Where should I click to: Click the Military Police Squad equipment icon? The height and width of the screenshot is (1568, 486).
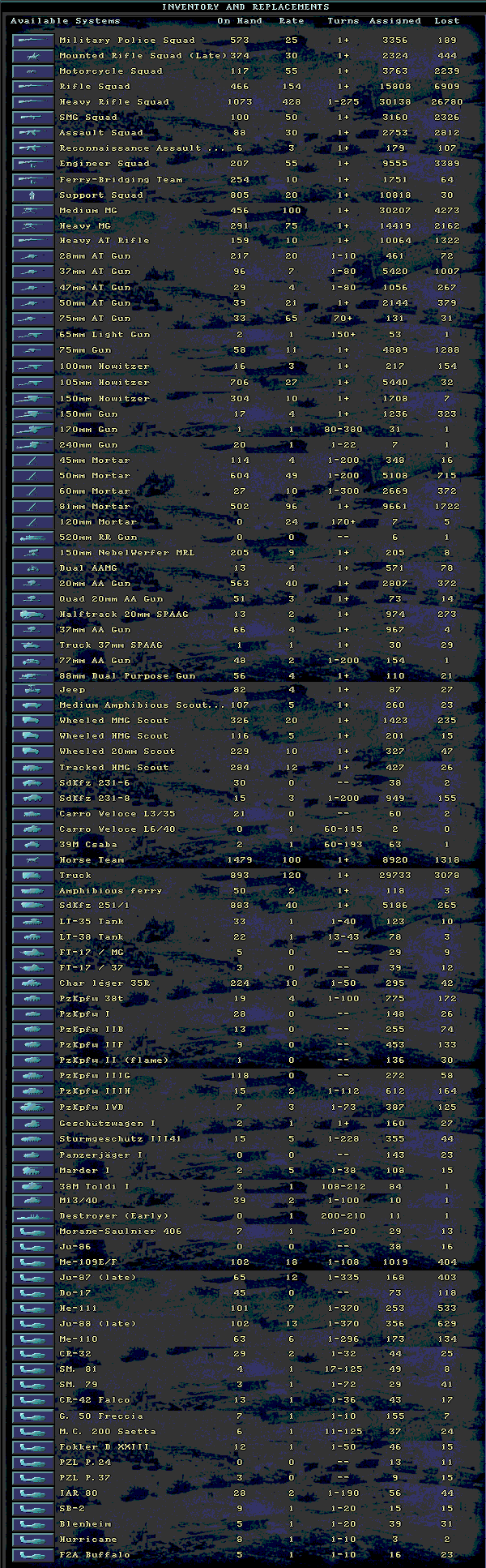click(x=33, y=40)
